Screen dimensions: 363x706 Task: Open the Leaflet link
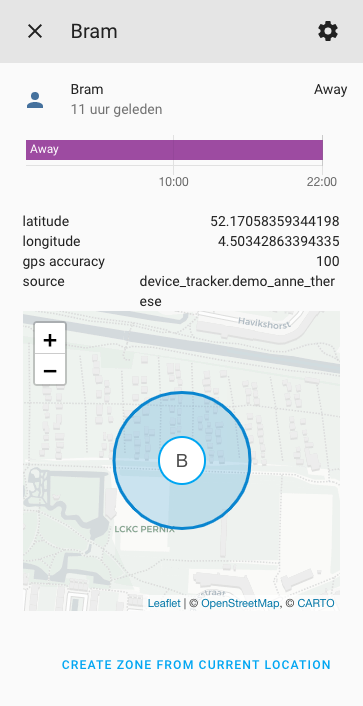point(164,603)
